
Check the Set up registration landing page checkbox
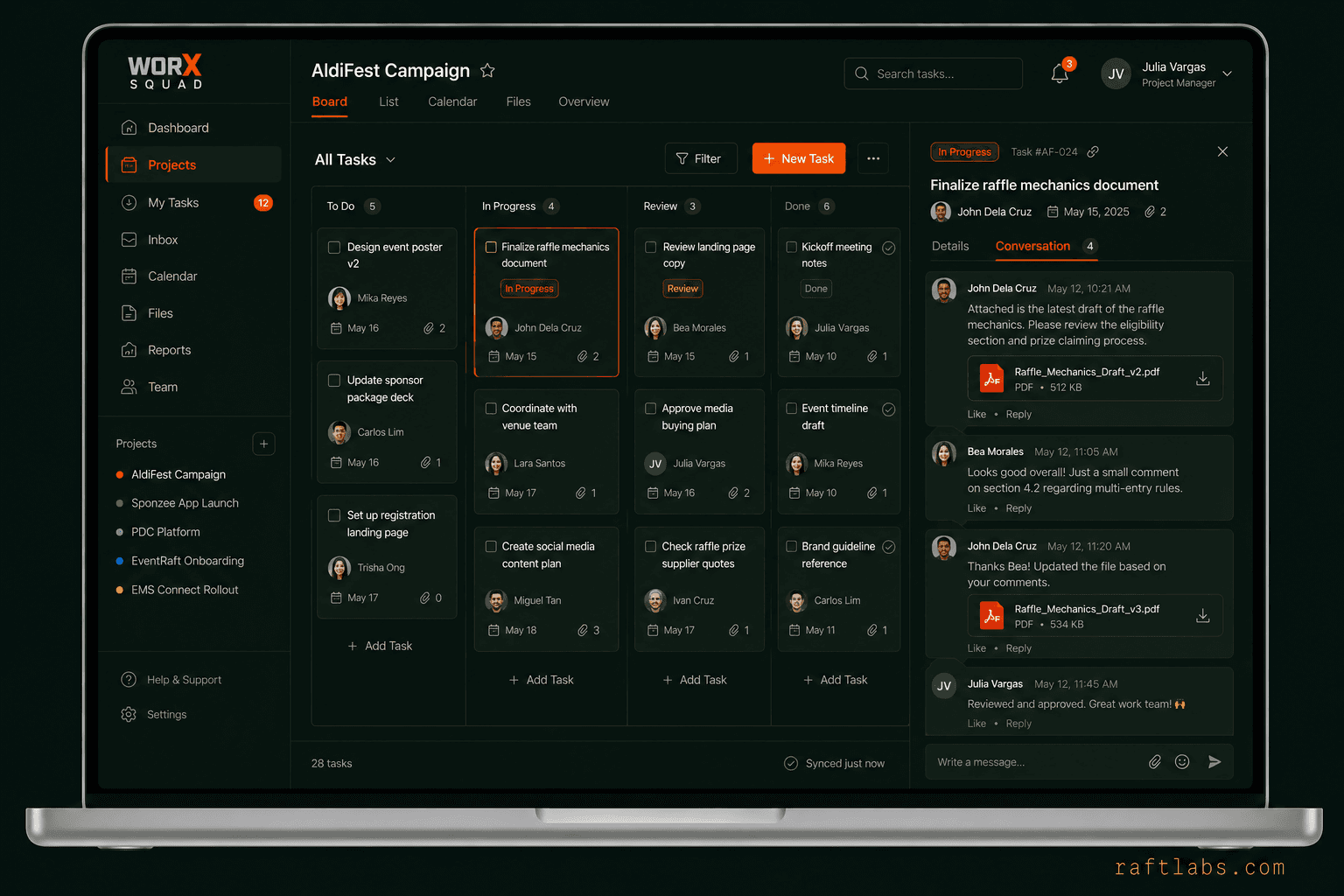click(333, 515)
